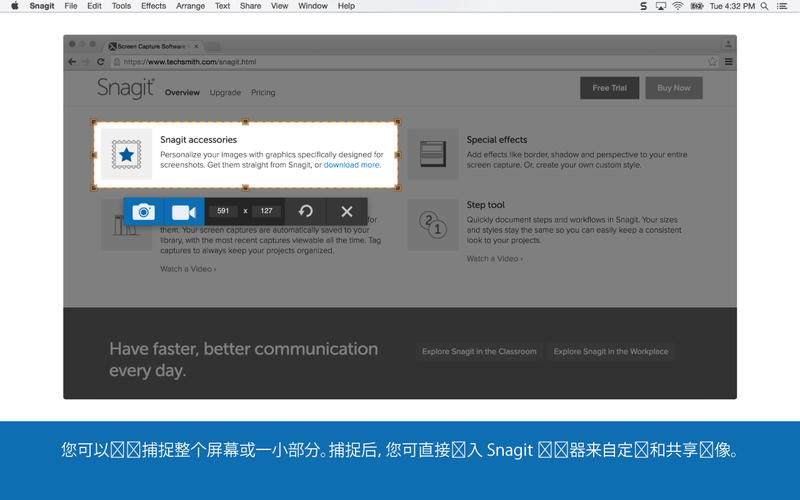Open the browser hamburger menu
The height and width of the screenshot is (500, 800).
coord(729,62)
